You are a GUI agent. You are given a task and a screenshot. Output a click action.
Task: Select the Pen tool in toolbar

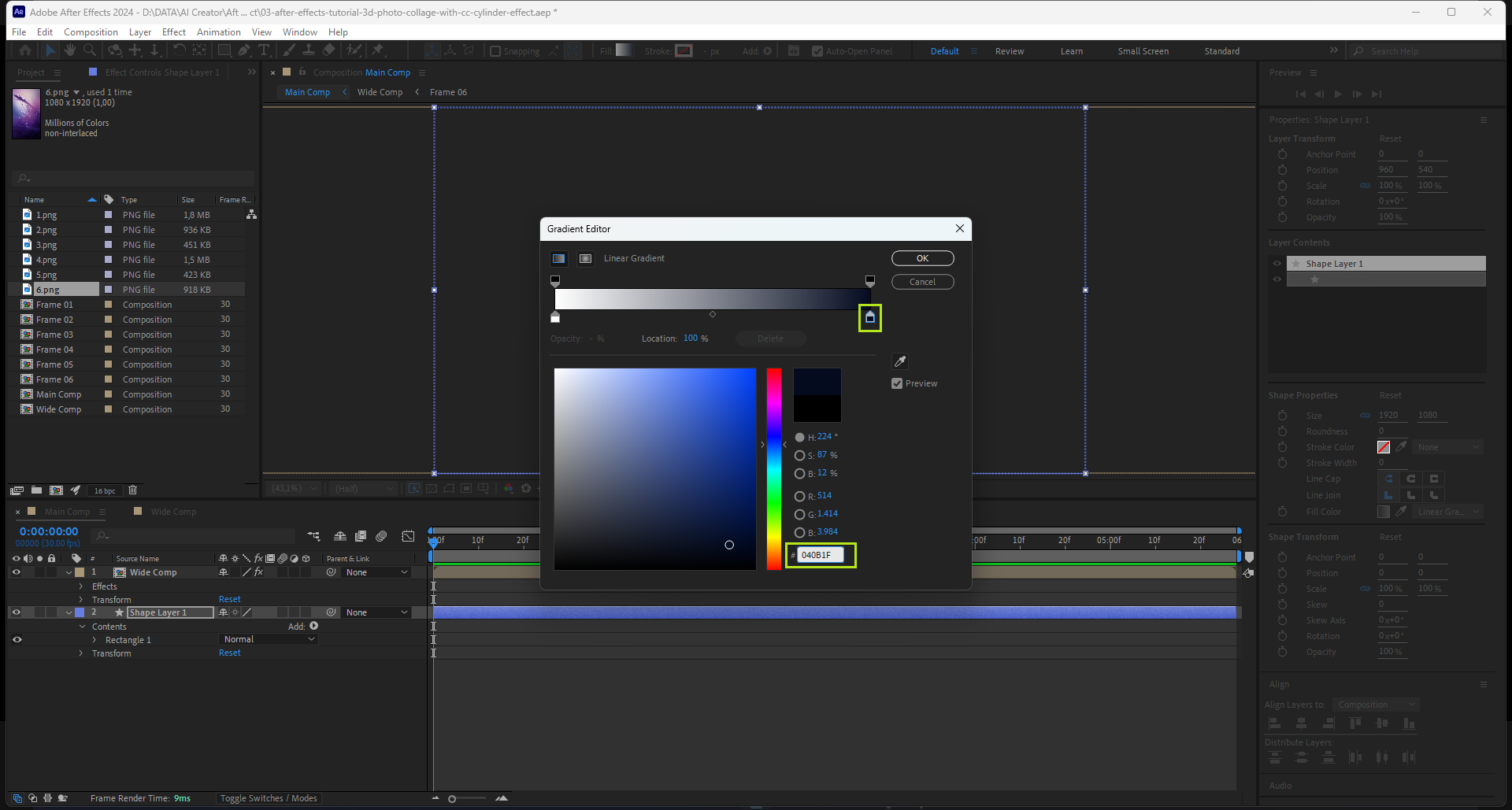244,50
